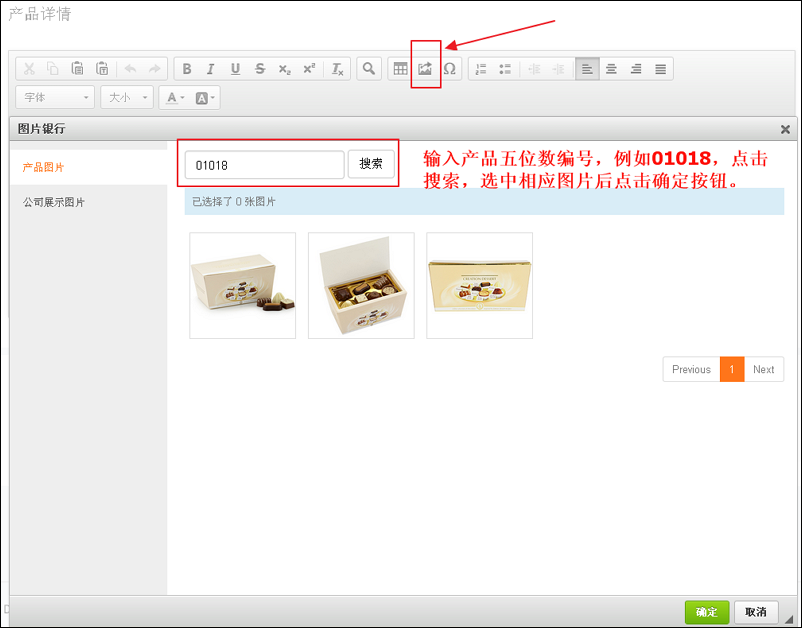Open the 字体 font dropdown
Image resolution: width=802 pixels, height=628 pixels.
[55, 98]
